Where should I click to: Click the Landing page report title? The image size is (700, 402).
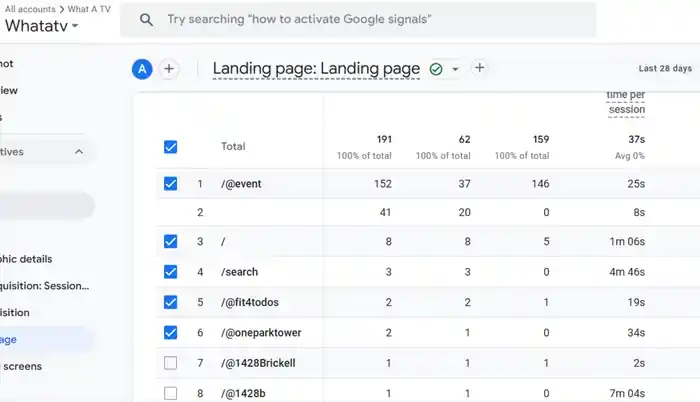point(316,69)
